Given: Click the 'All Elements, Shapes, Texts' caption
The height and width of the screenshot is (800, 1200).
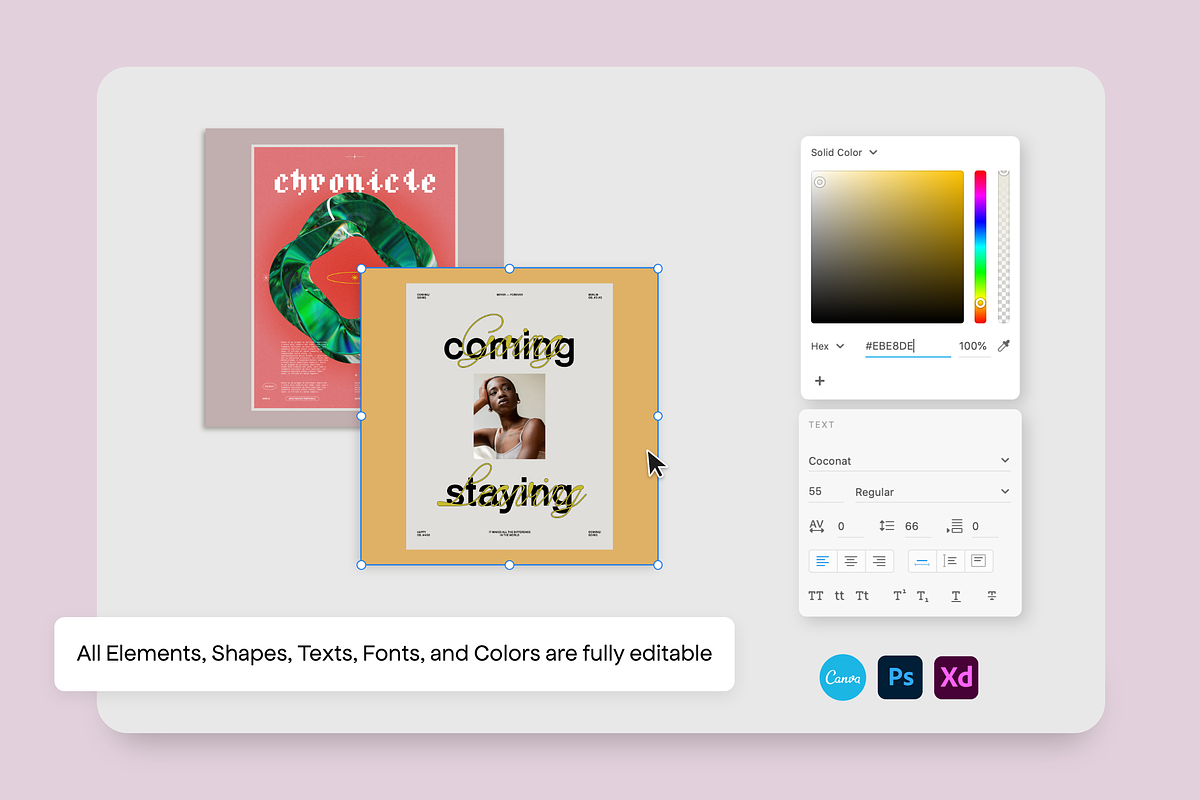Looking at the screenshot, I should (394, 653).
